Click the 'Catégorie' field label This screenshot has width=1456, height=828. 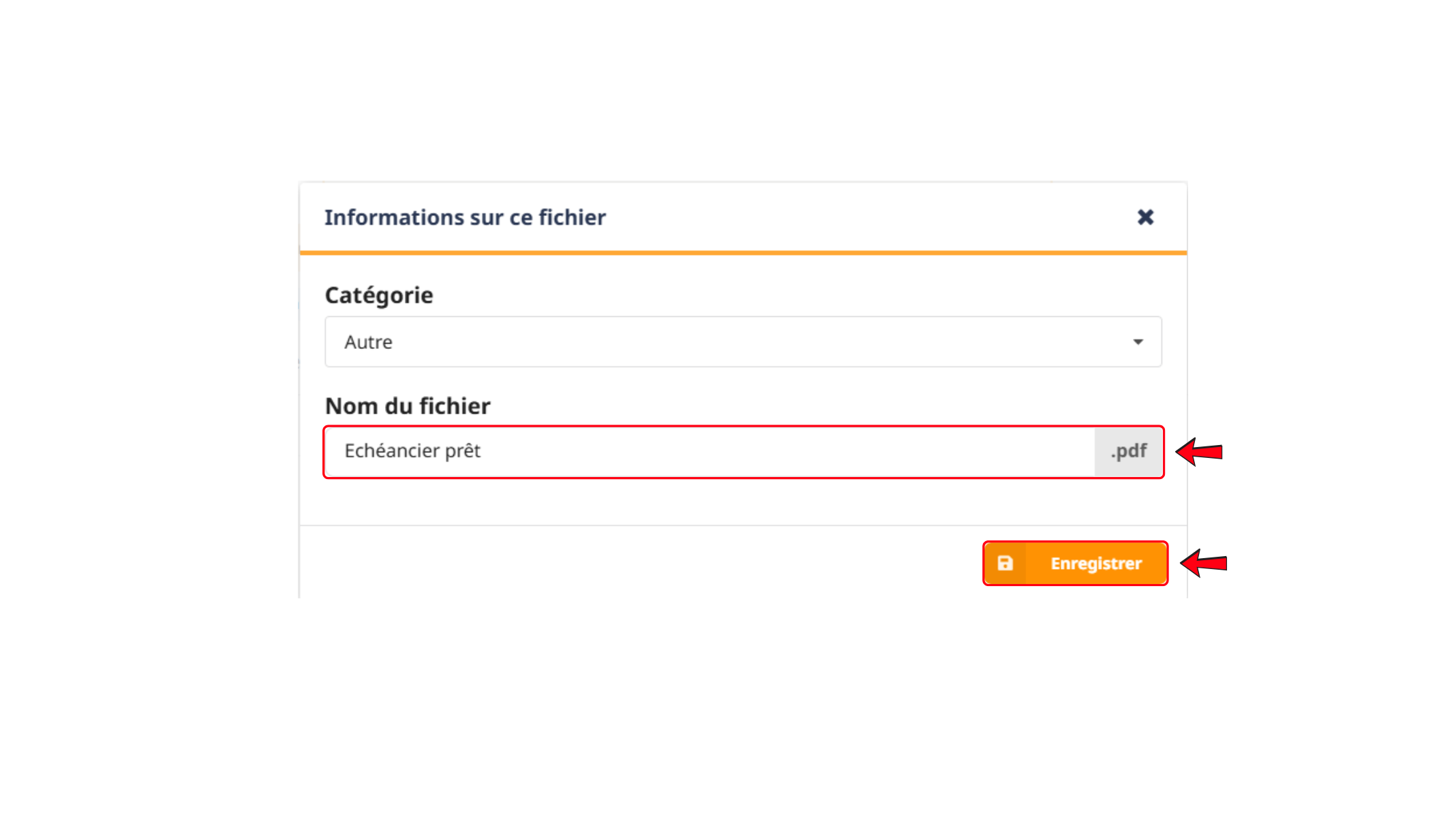click(x=379, y=296)
